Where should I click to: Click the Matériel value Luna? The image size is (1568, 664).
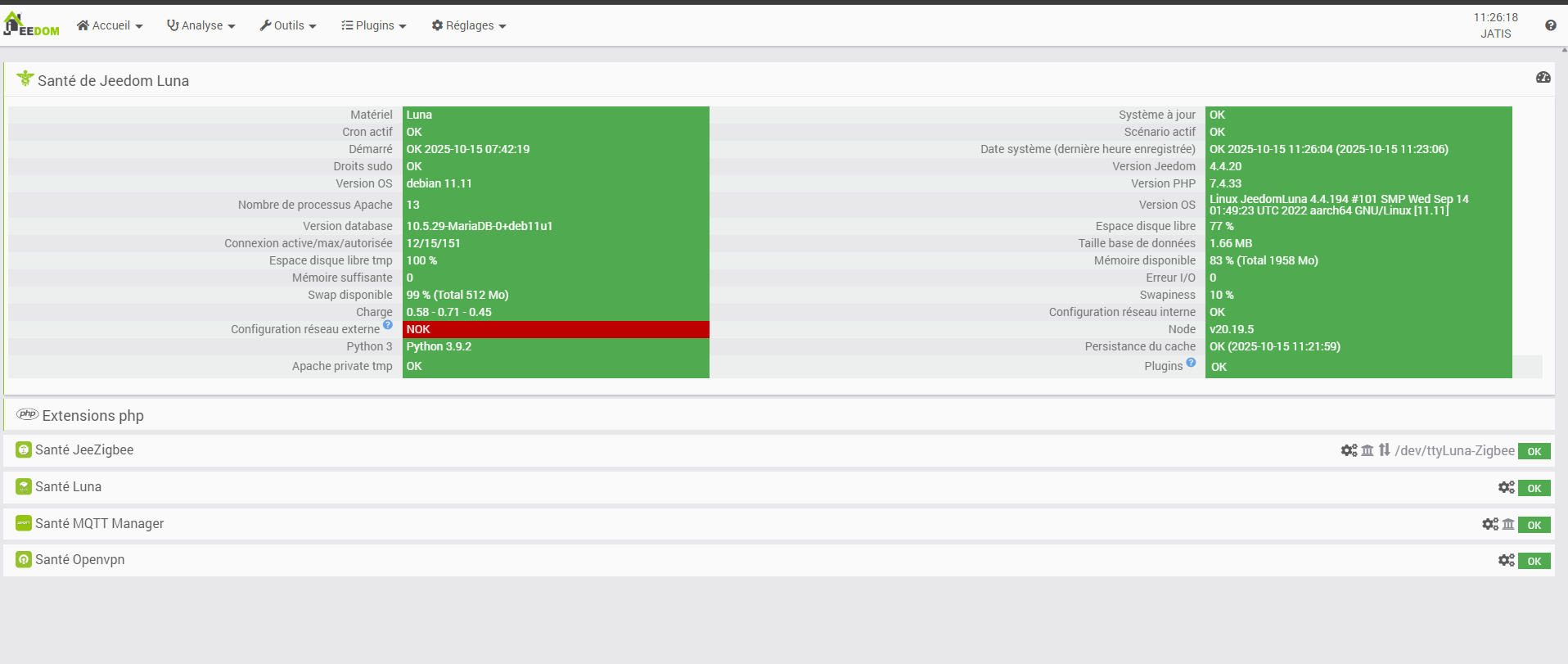click(x=419, y=115)
